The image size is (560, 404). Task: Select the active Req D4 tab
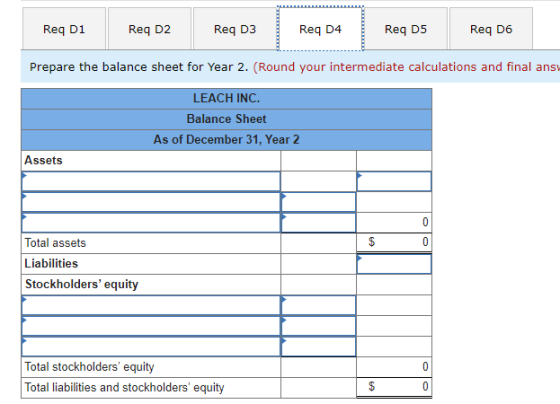(320, 29)
